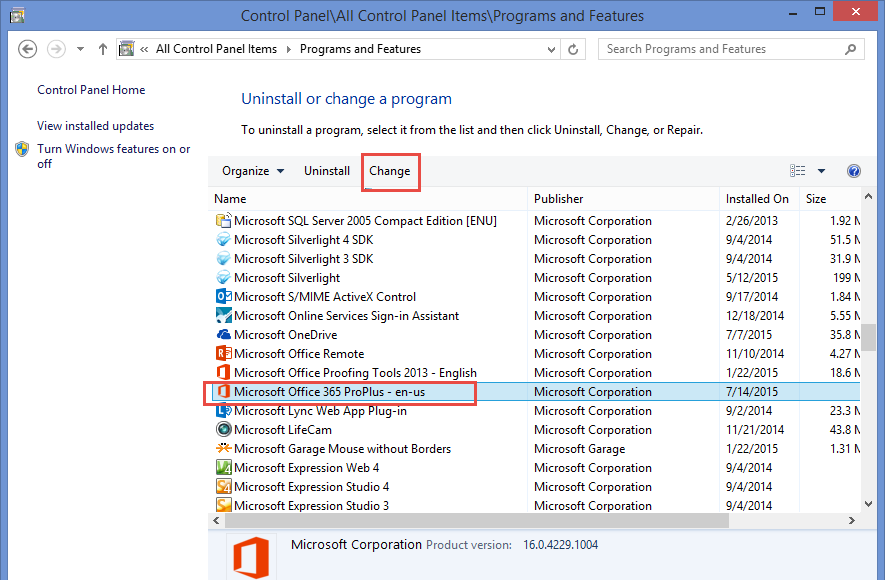Click the Back navigation arrow
Image resolution: width=885 pixels, height=580 pixels.
(28, 49)
